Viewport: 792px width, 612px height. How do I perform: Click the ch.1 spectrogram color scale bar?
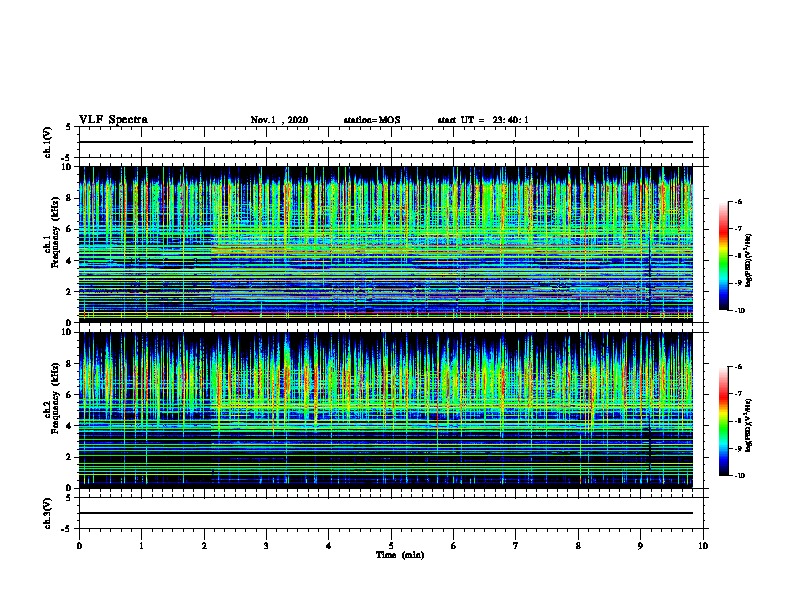point(724,256)
